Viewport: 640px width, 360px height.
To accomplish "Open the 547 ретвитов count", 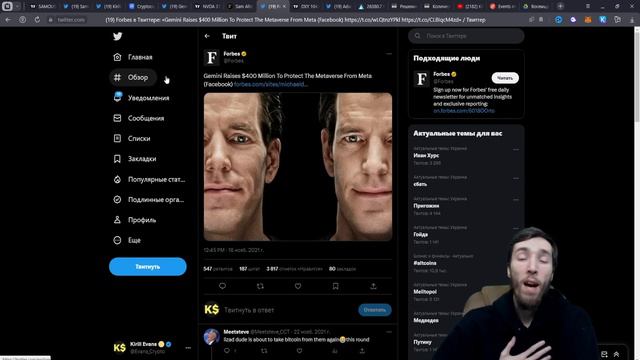I will [x=218, y=269].
